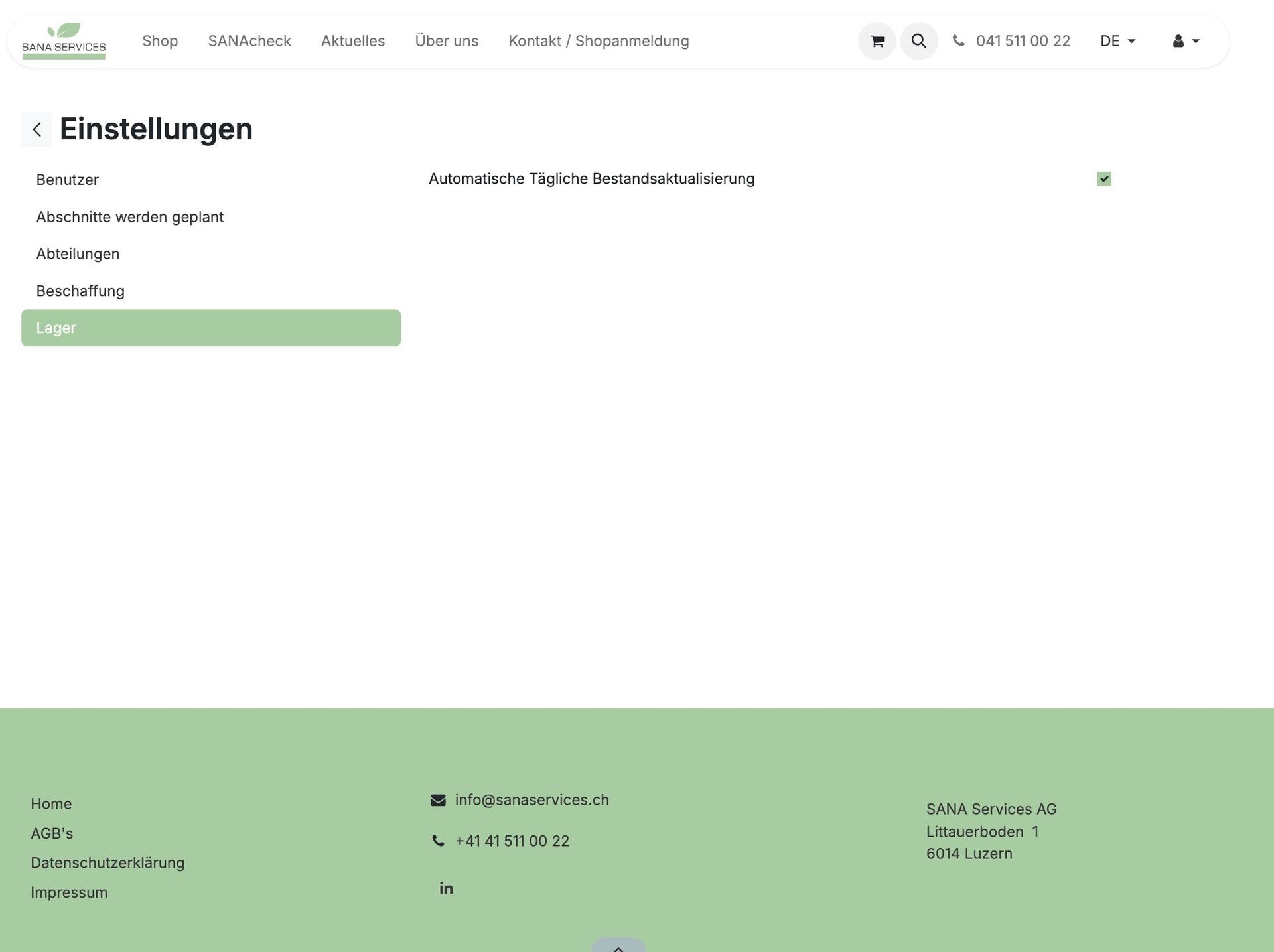Select the Benutzer settings section

[x=211, y=180]
